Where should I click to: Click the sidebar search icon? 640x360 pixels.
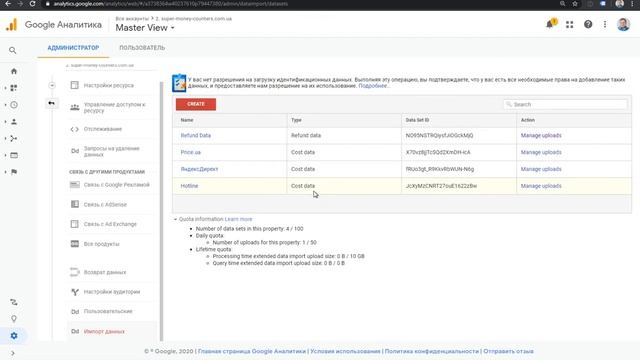coord(13,50)
